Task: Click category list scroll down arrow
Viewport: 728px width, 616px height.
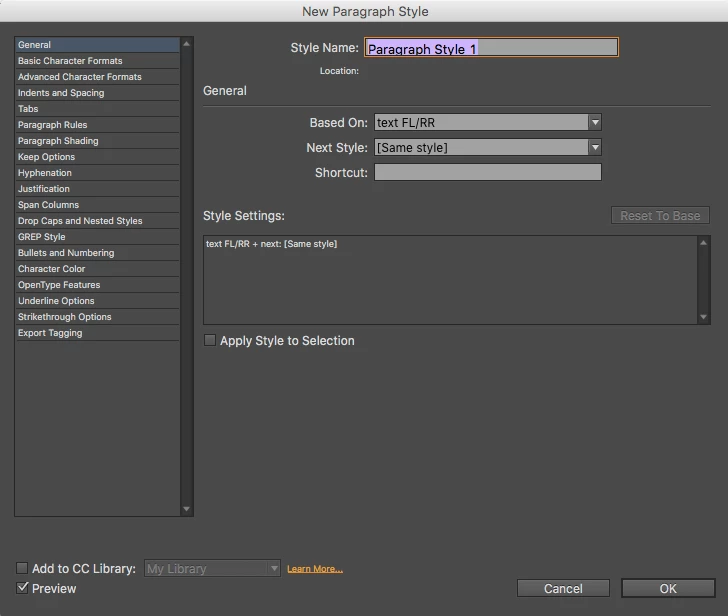Action: 187,509
